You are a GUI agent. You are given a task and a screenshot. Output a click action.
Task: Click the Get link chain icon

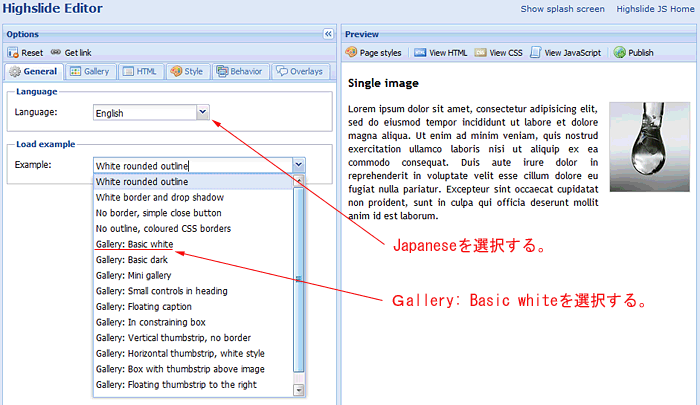pos(56,52)
